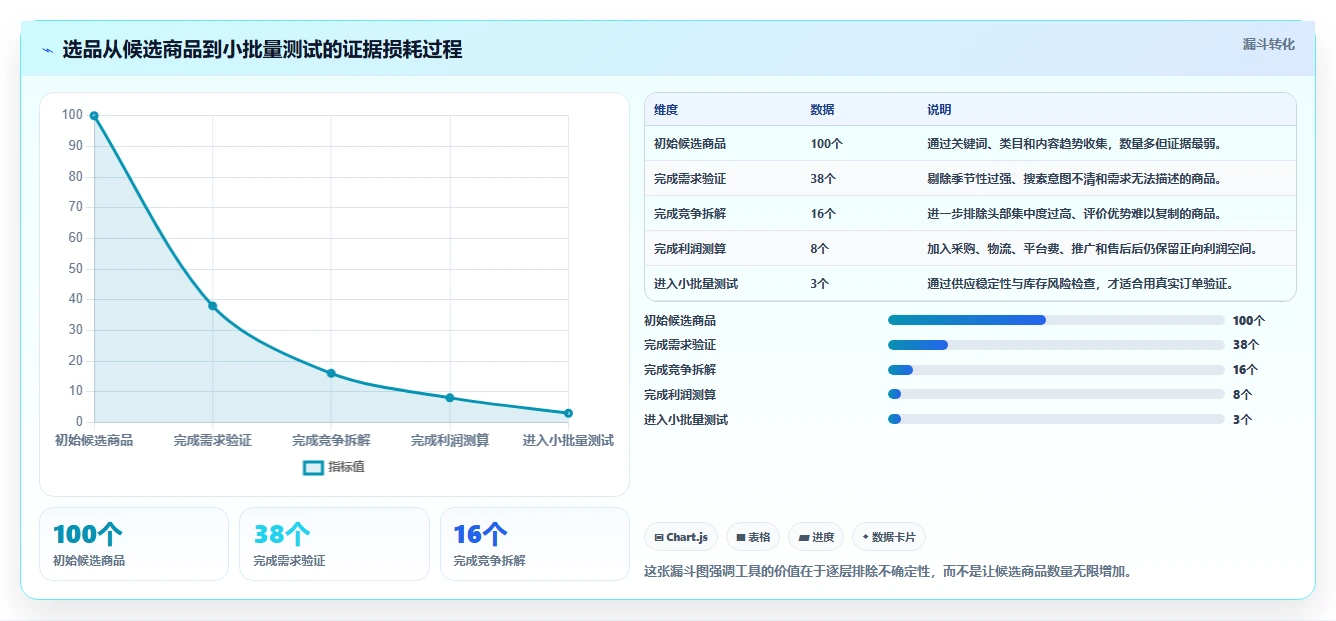Click the 16个 table cell

[x=823, y=214]
